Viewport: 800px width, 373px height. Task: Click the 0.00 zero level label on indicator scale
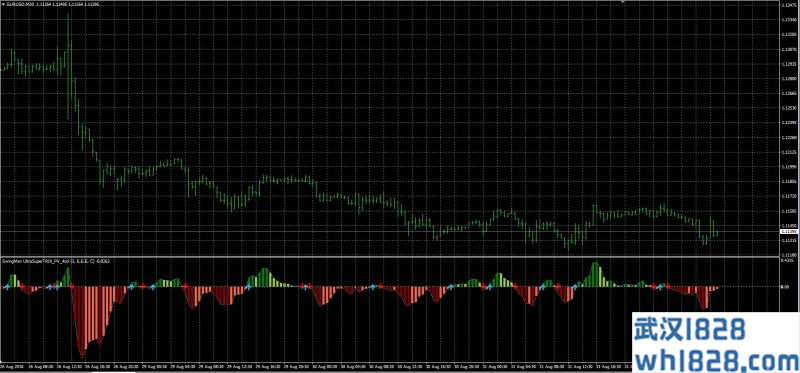(x=786, y=287)
